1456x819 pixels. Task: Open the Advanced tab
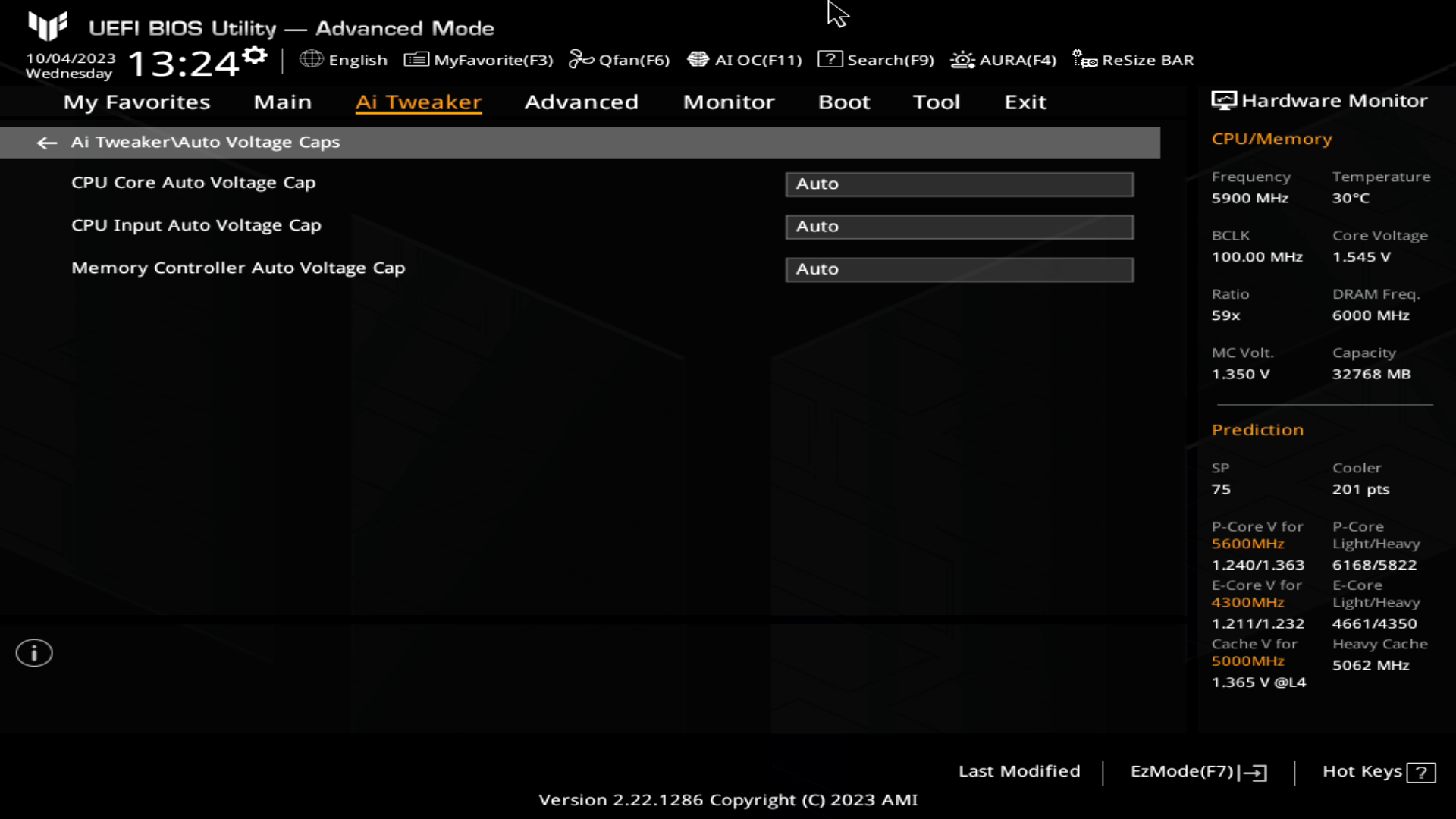[582, 102]
